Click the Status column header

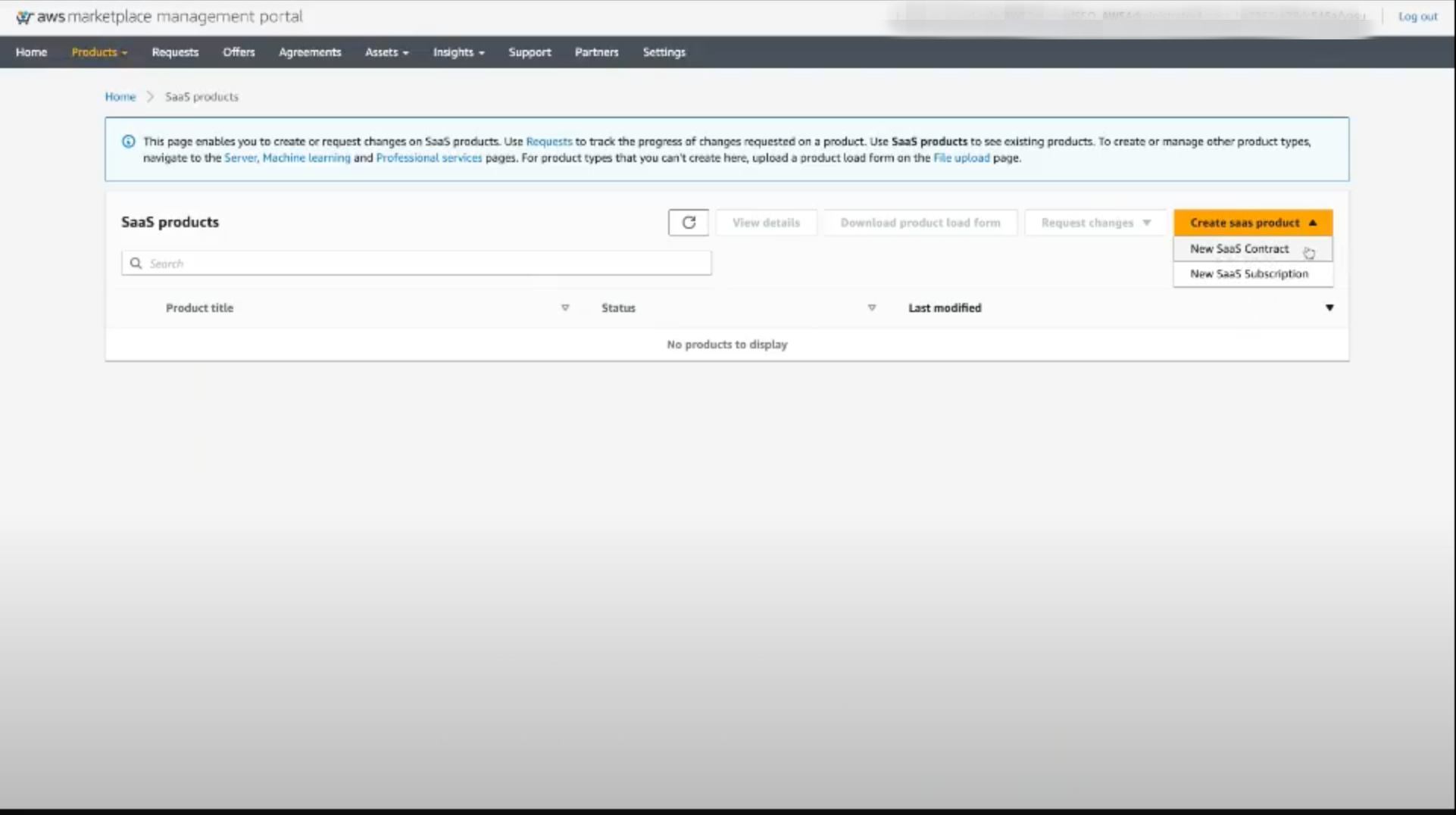[618, 308]
